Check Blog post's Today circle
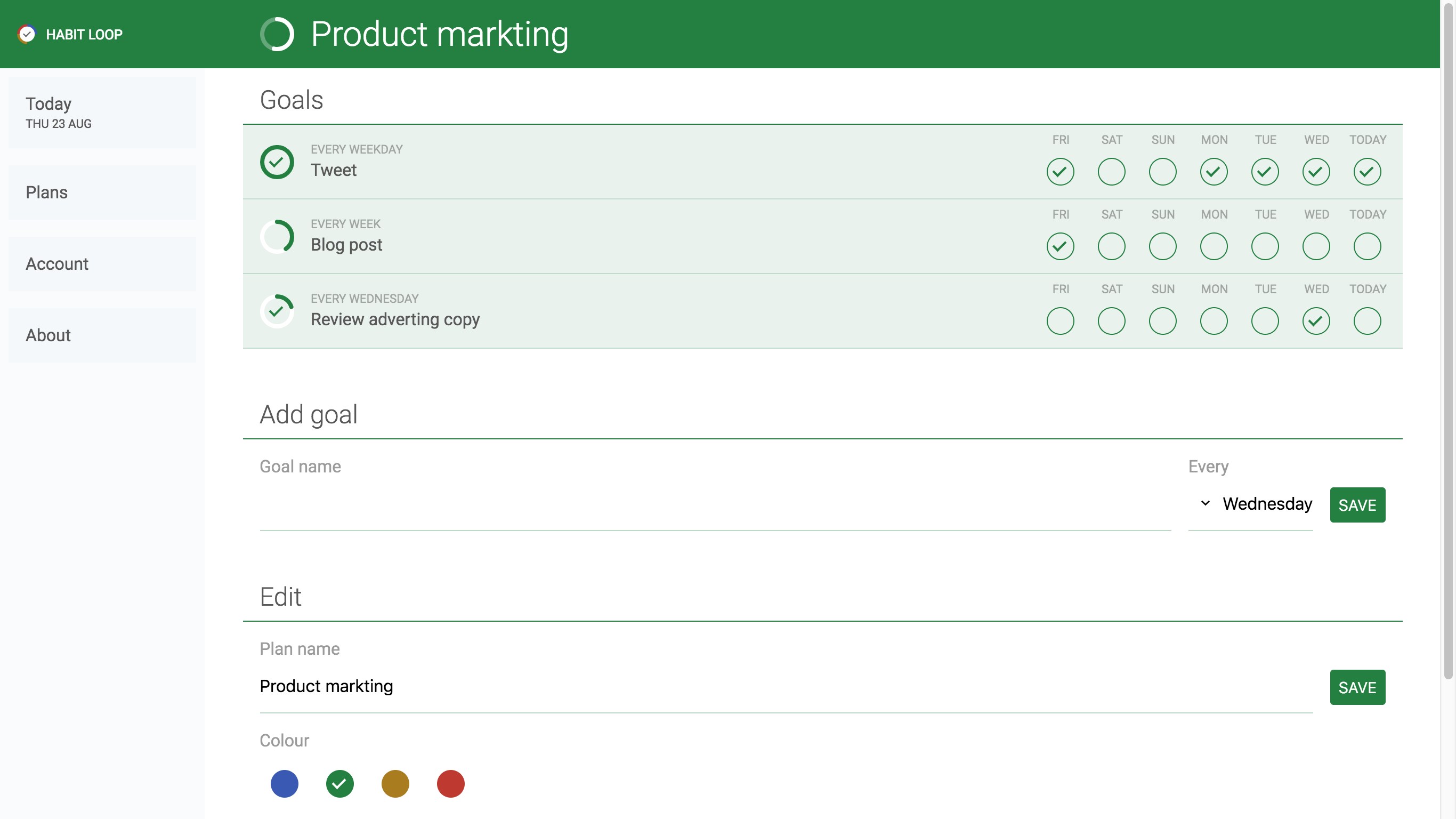This screenshot has height=819, width=1456. click(x=1366, y=246)
